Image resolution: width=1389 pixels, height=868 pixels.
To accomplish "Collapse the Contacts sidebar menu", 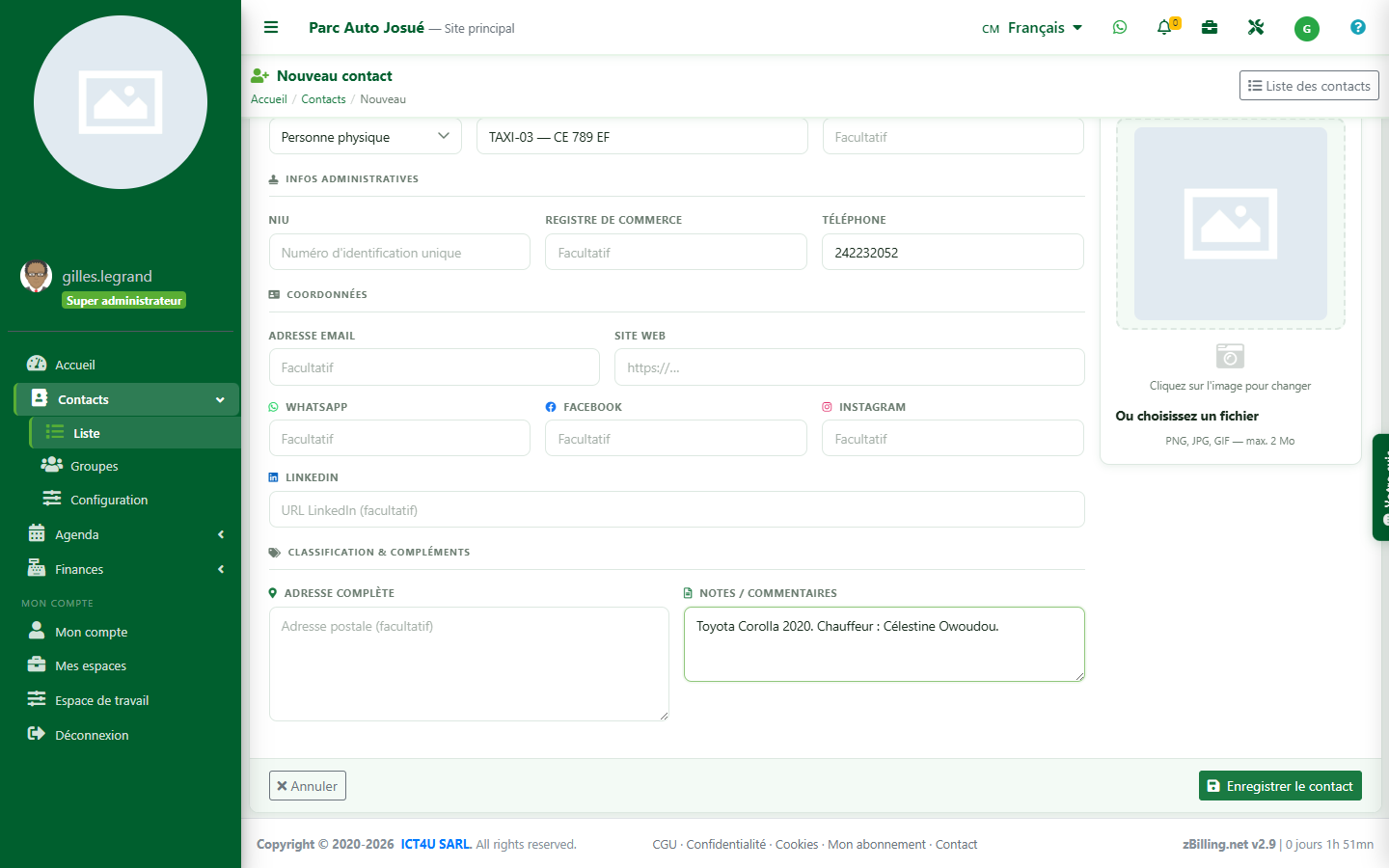I will pos(126,399).
